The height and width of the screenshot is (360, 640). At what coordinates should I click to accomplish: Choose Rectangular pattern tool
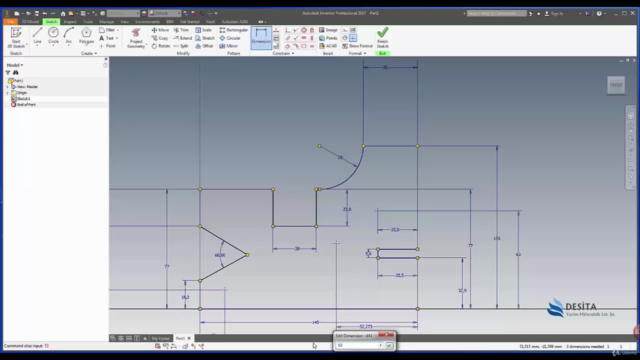coord(233,30)
